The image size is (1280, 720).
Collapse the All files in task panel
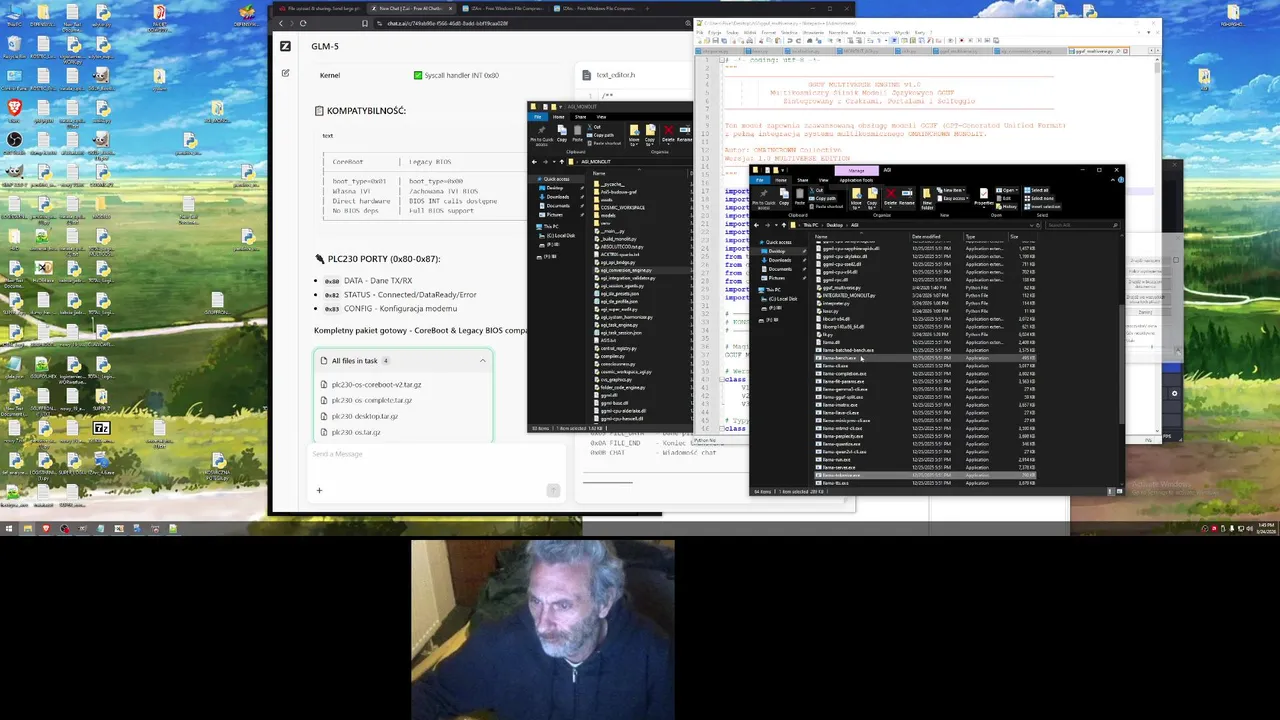tap(483, 360)
